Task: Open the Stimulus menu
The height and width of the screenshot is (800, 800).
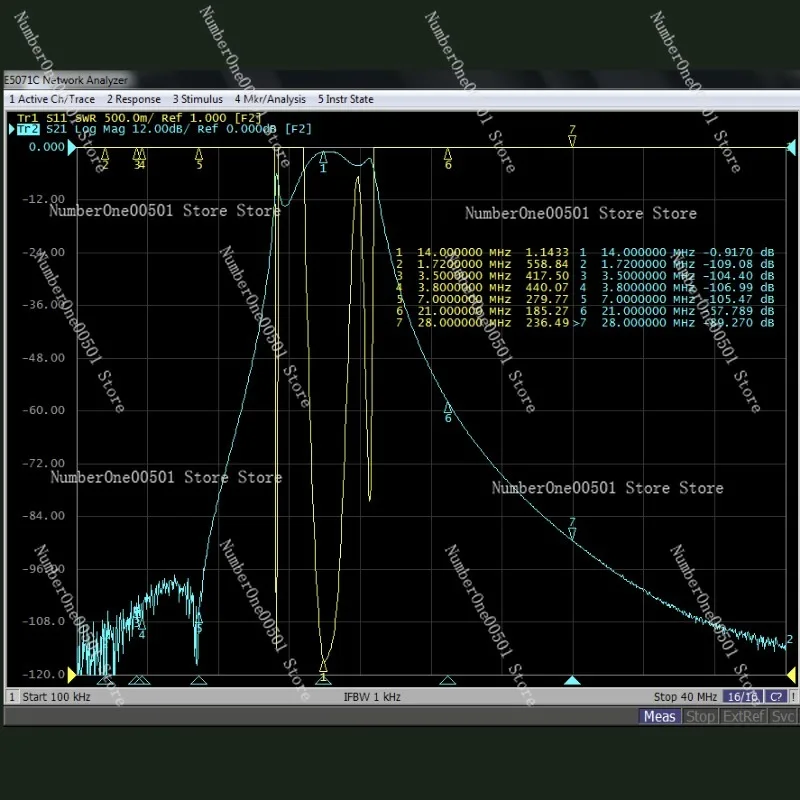Action: pyautogui.click(x=197, y=99)
